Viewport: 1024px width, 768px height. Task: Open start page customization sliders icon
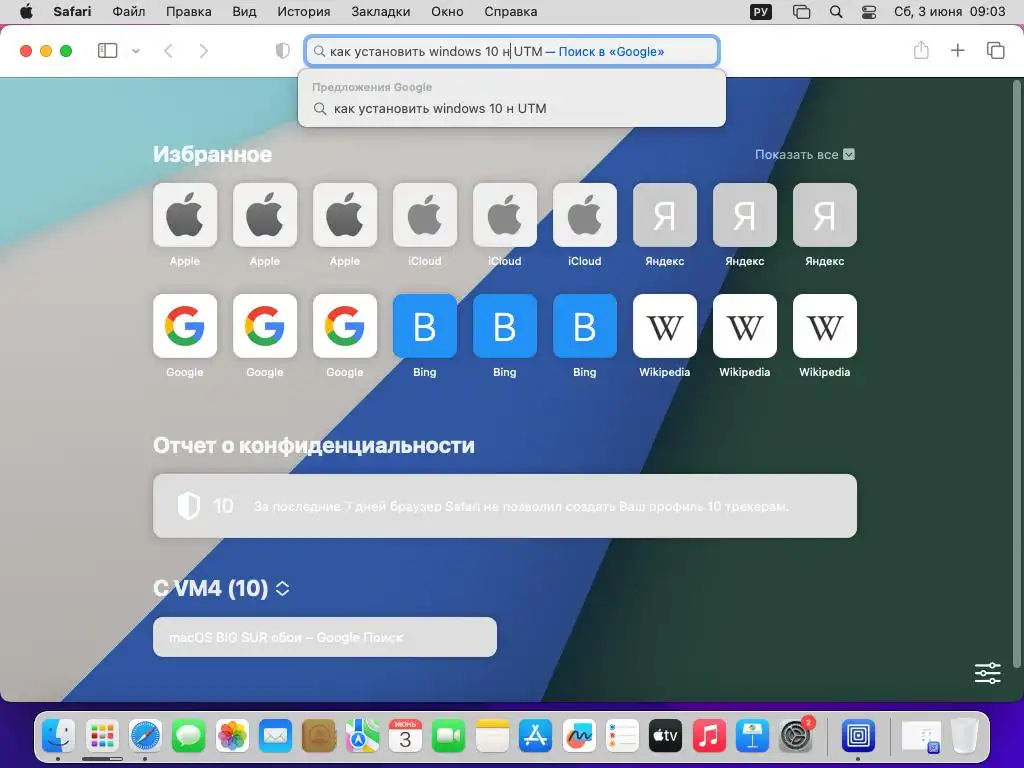tap(987, 673)
